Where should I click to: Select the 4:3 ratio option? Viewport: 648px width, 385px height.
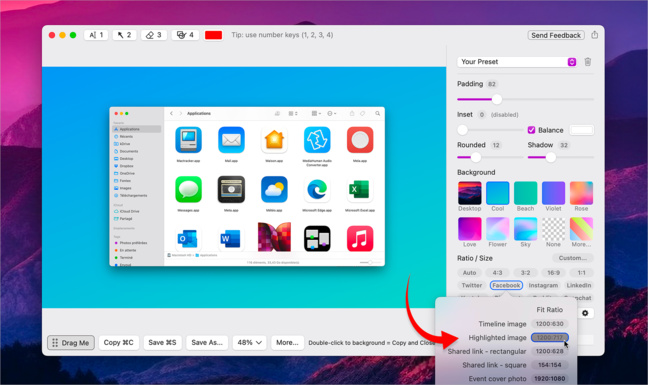[498, 273]
